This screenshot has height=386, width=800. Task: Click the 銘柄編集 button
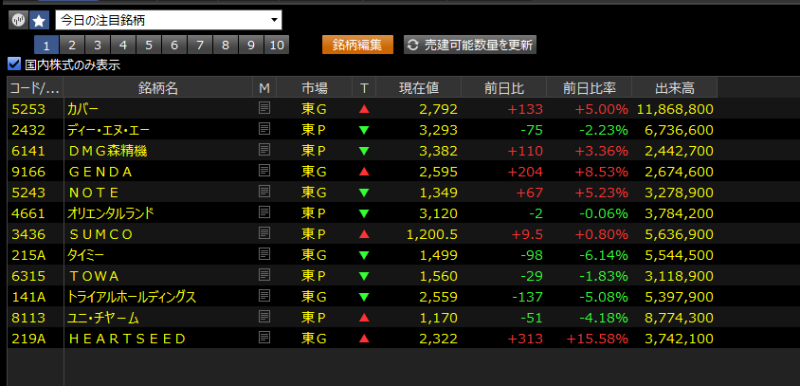358,45
